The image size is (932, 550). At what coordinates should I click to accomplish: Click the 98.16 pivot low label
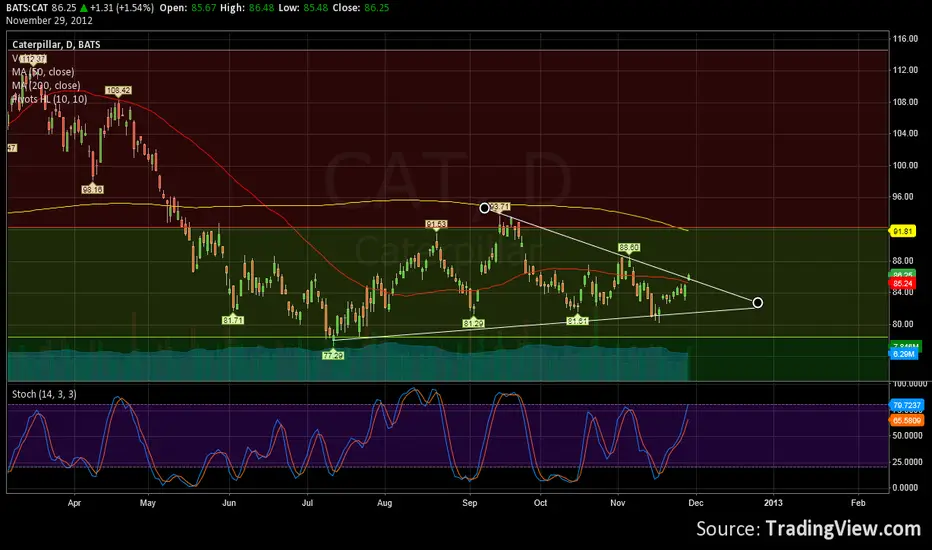(x=93, y=190)
